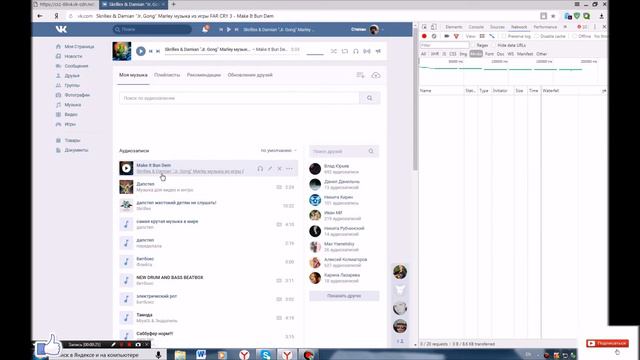This screenshot has width=640, height=360.
Task: Click the large round play button in audio player
Action: point(141,51)
